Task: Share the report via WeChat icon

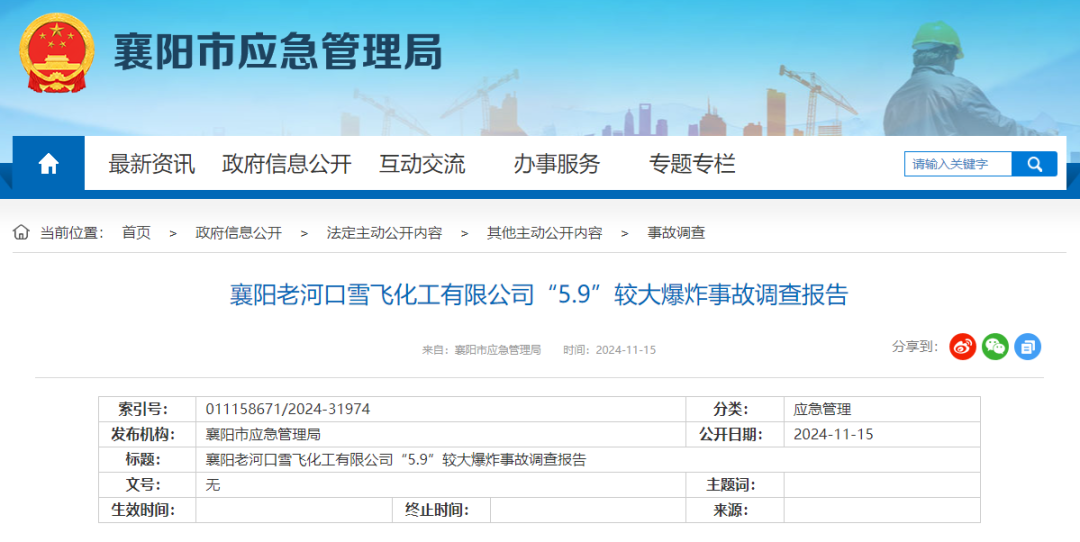Action: coord(995,346)
